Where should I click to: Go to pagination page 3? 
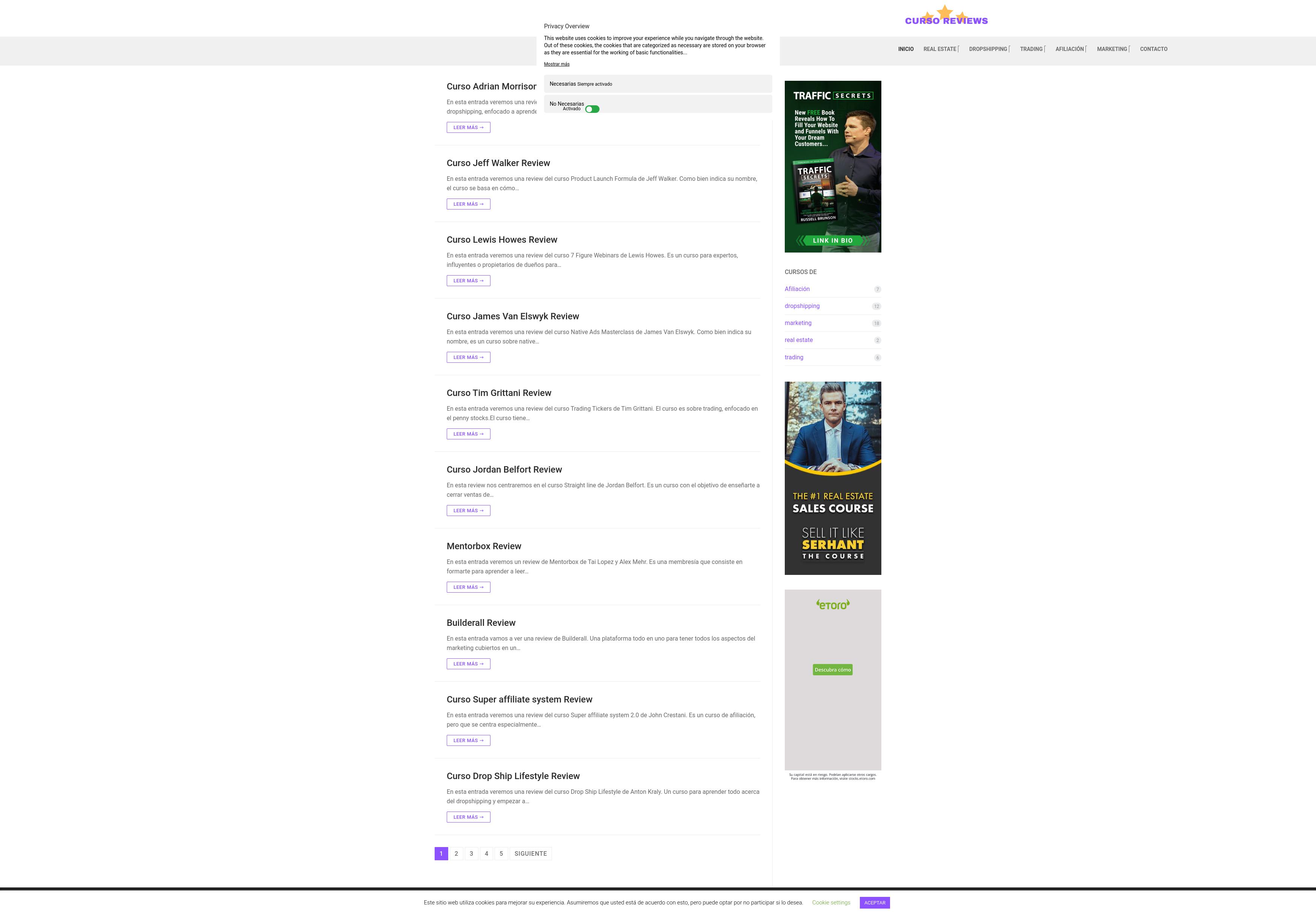[472, 853]
